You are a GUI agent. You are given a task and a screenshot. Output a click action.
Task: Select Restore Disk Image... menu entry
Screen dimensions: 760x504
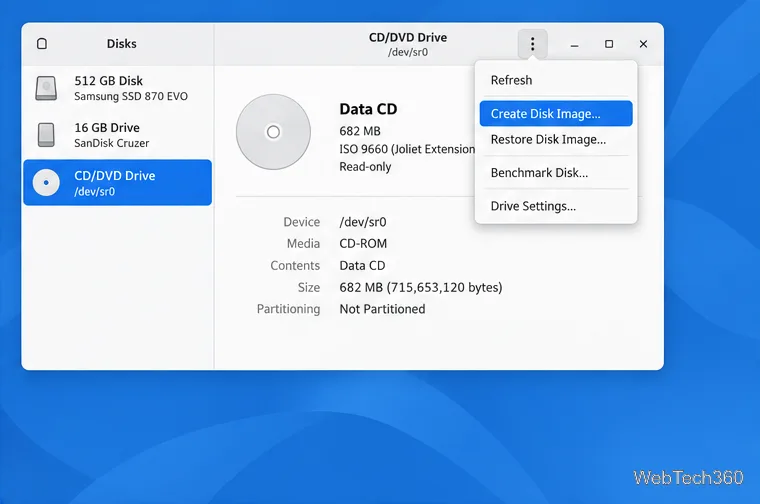point(556,140)
